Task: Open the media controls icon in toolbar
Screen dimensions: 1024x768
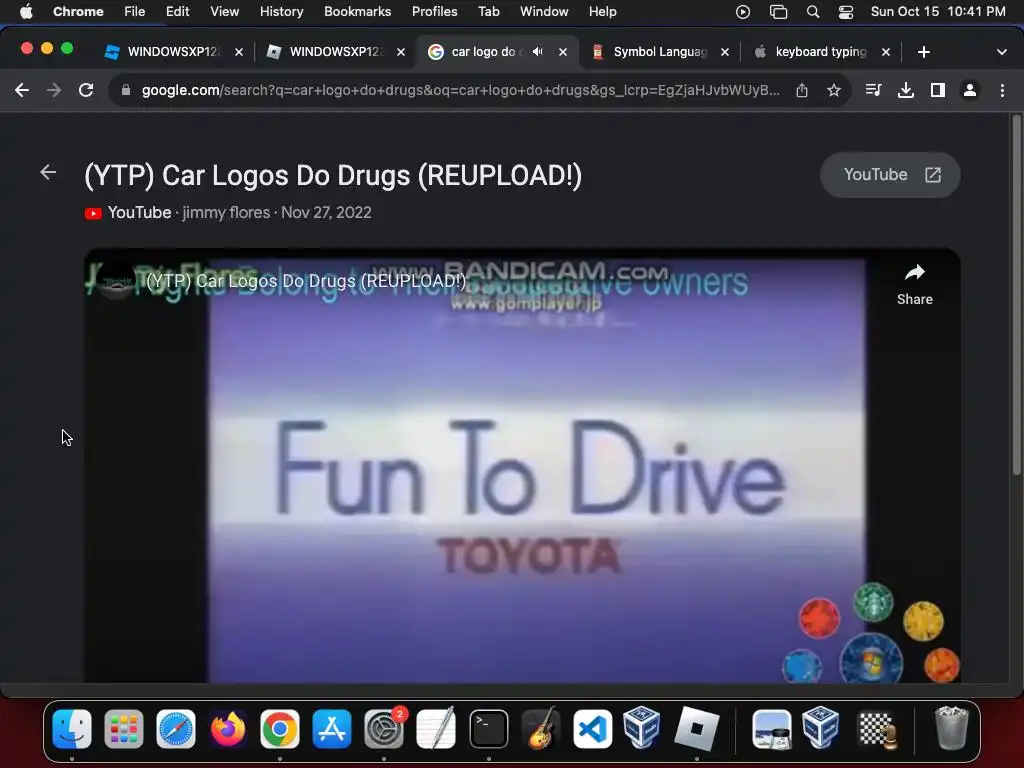Action: [x=873, y=90]
